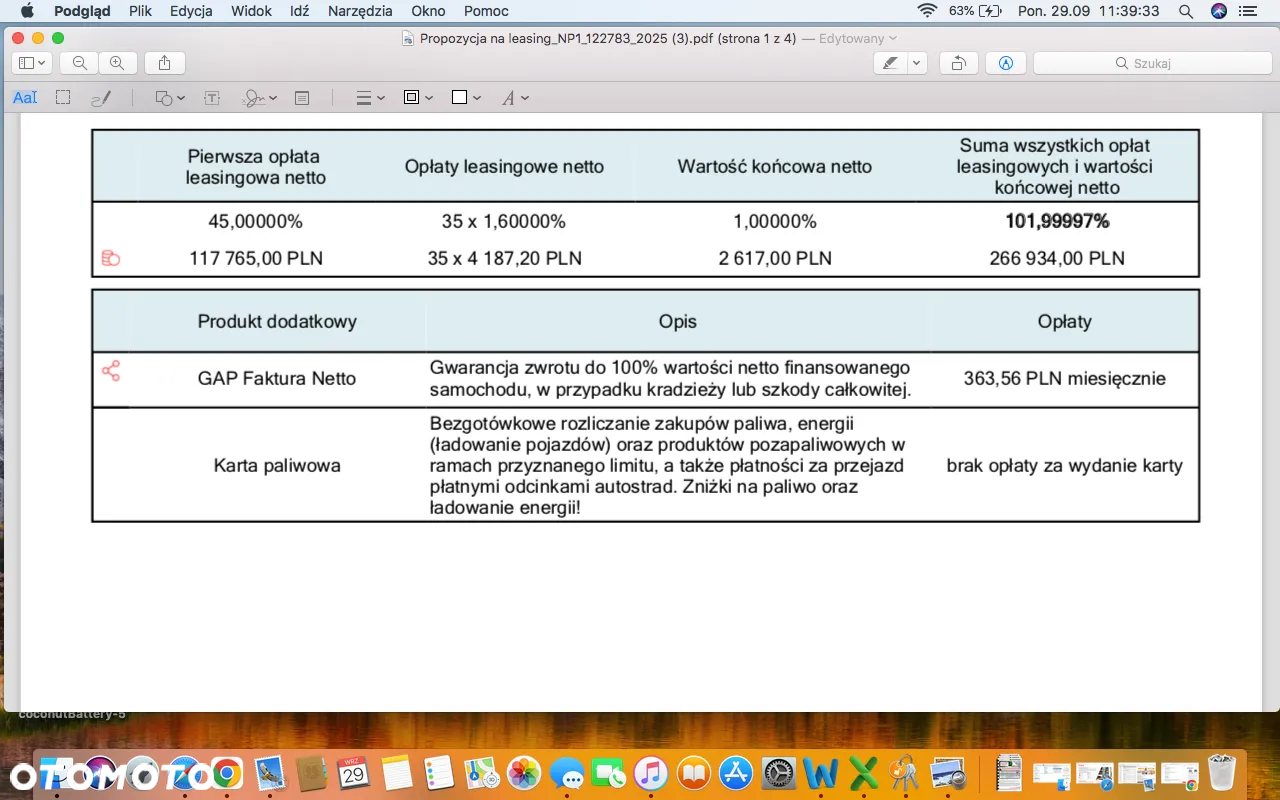This screenshot has width=1280, height=800.
Task: Open the Plik menu
Action: [x=140, y=11]
